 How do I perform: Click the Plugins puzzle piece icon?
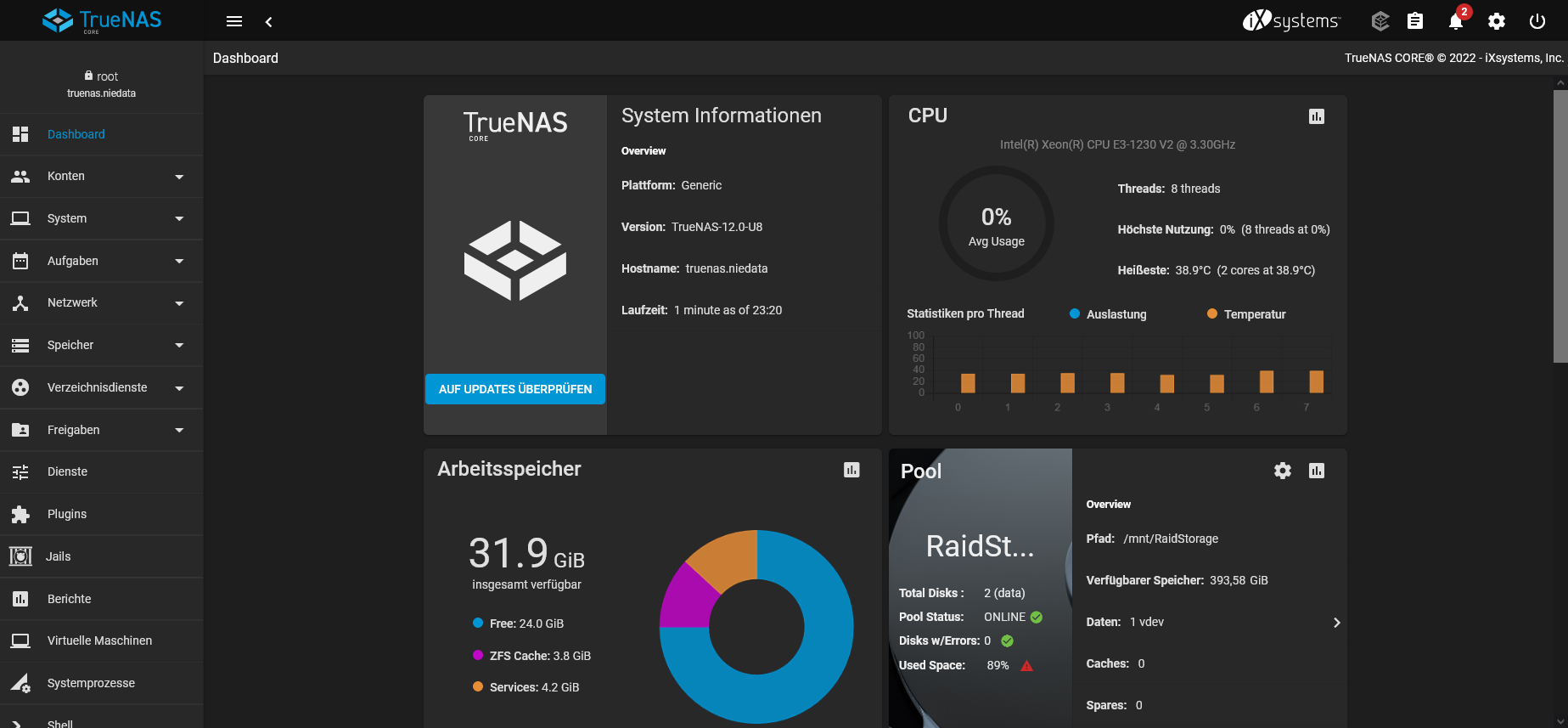coord(20,514)
